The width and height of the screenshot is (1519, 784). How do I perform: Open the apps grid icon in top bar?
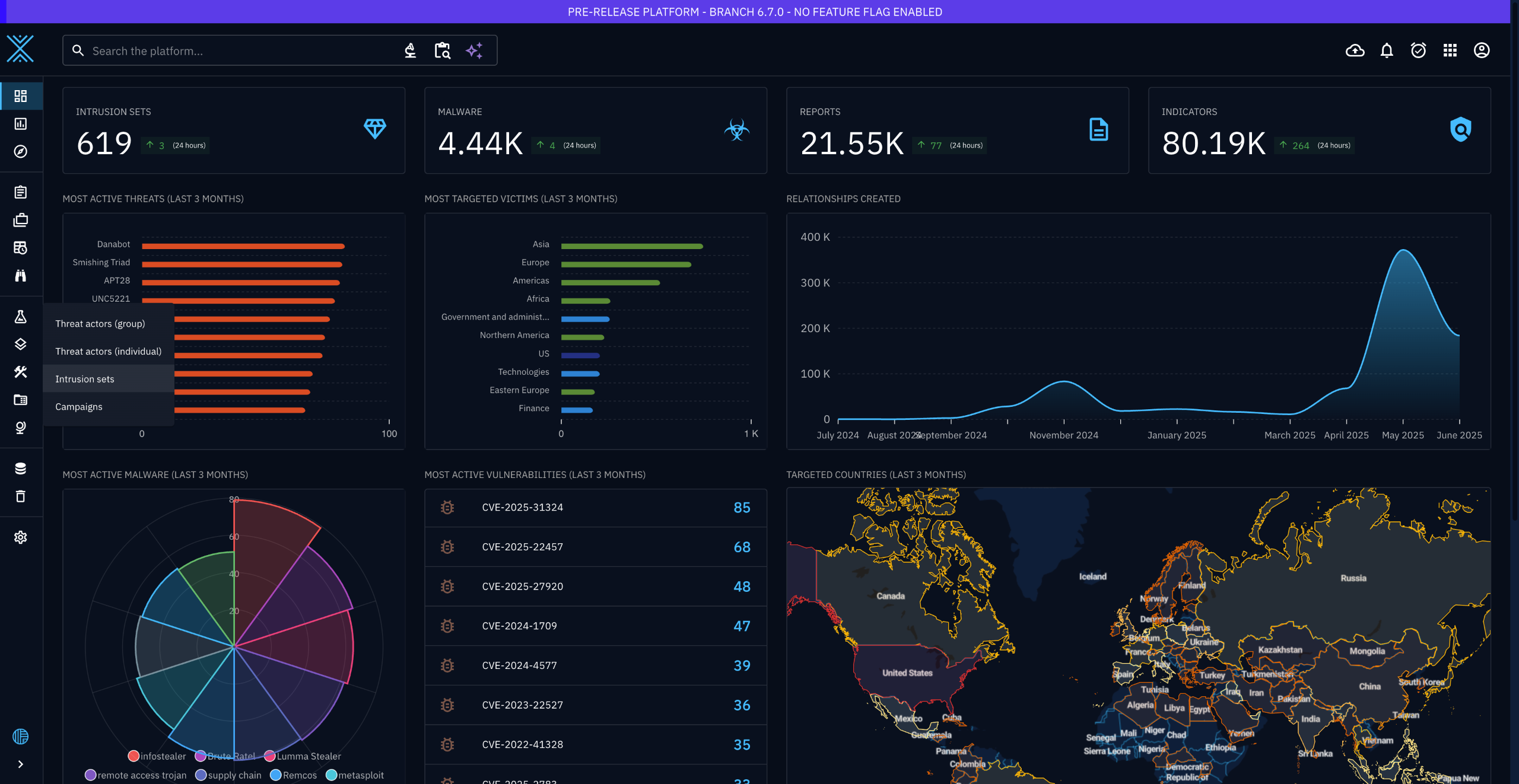pyautogui.click(x=1450, y=50)
